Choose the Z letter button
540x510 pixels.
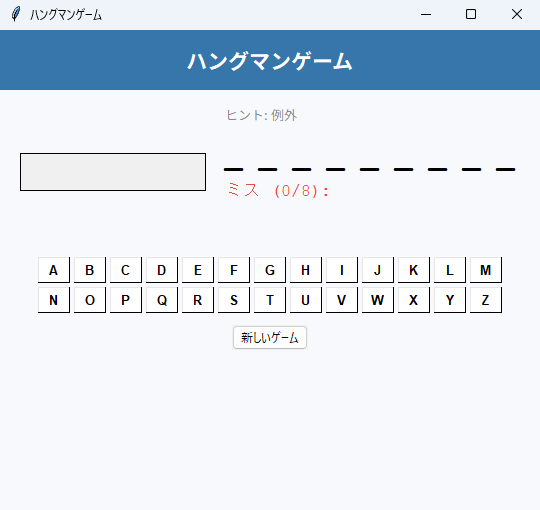486,300
